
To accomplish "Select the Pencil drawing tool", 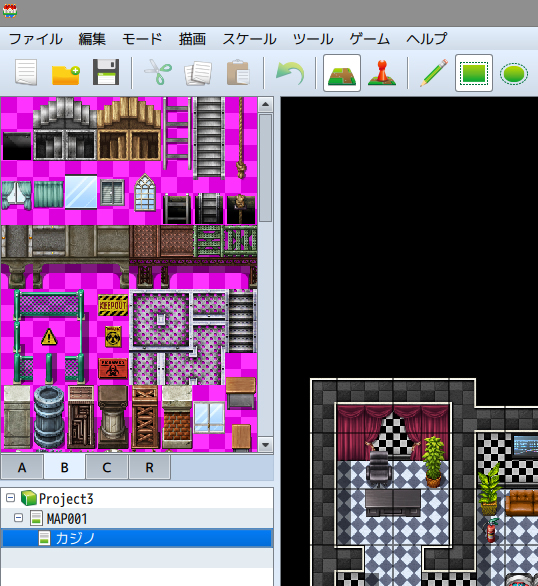I will [x=434, y=73].
